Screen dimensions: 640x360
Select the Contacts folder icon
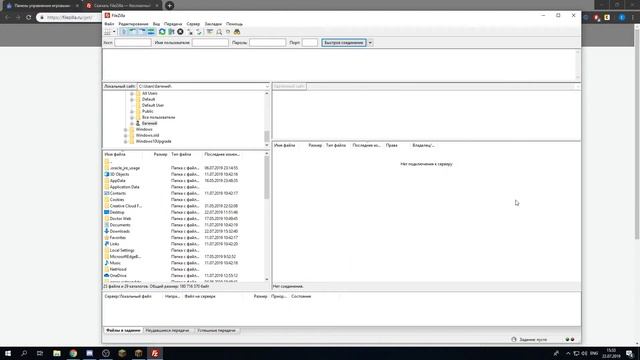107,193
